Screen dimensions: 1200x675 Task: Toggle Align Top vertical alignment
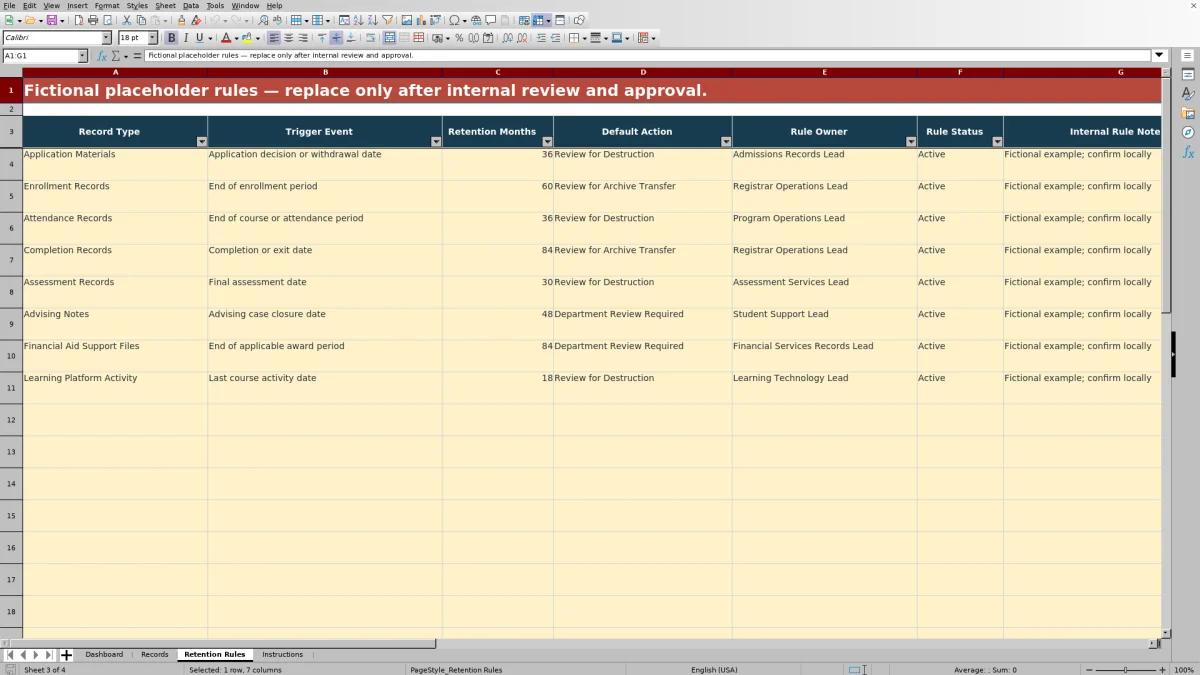coord(322,38)
